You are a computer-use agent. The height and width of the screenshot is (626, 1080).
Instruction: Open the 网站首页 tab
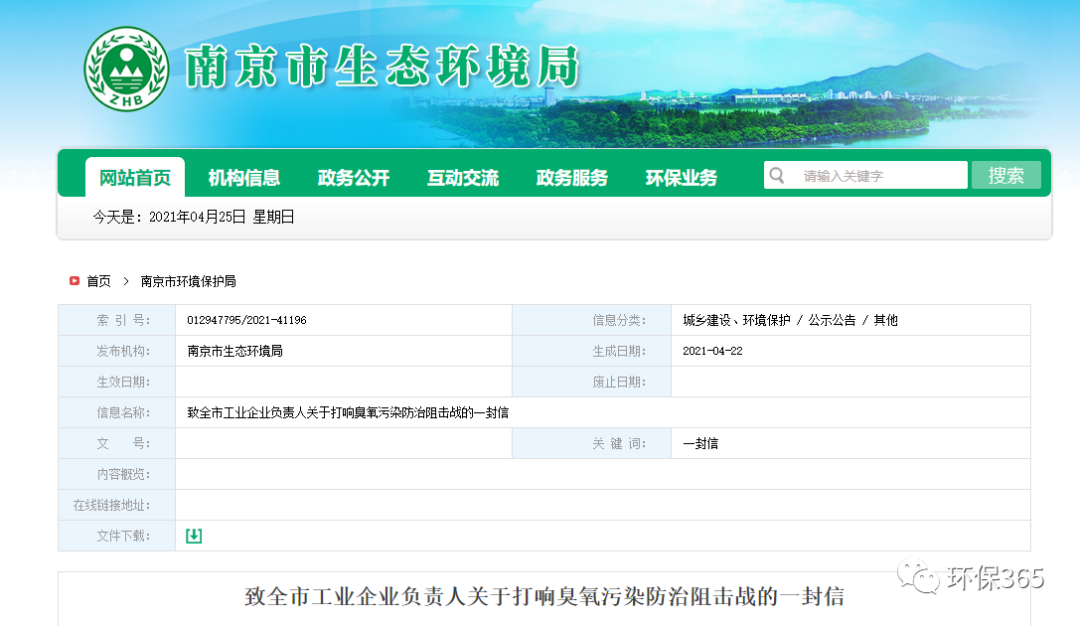click(x=135, y=178)
